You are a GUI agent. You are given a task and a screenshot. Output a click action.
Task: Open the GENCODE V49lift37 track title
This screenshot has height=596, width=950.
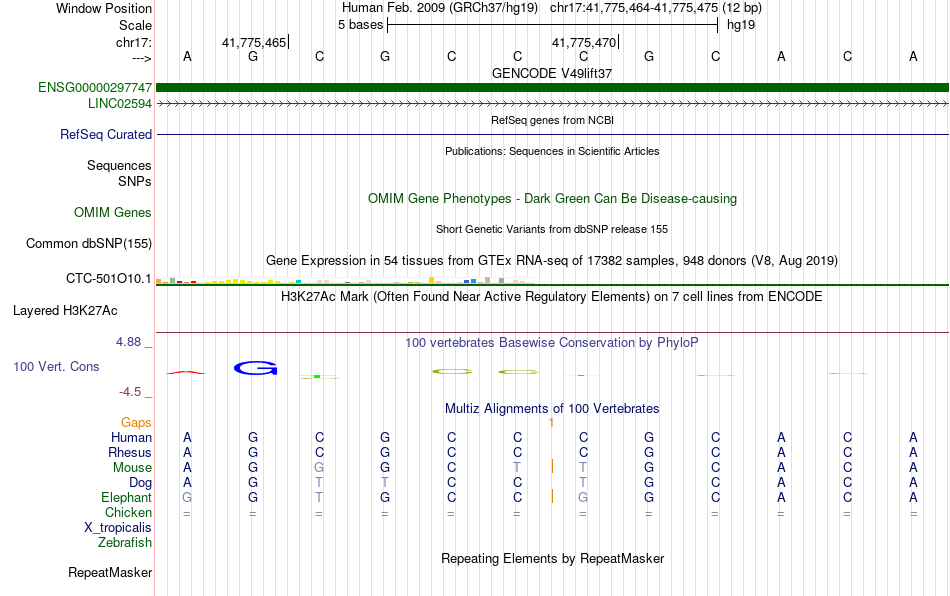(552, 73)
